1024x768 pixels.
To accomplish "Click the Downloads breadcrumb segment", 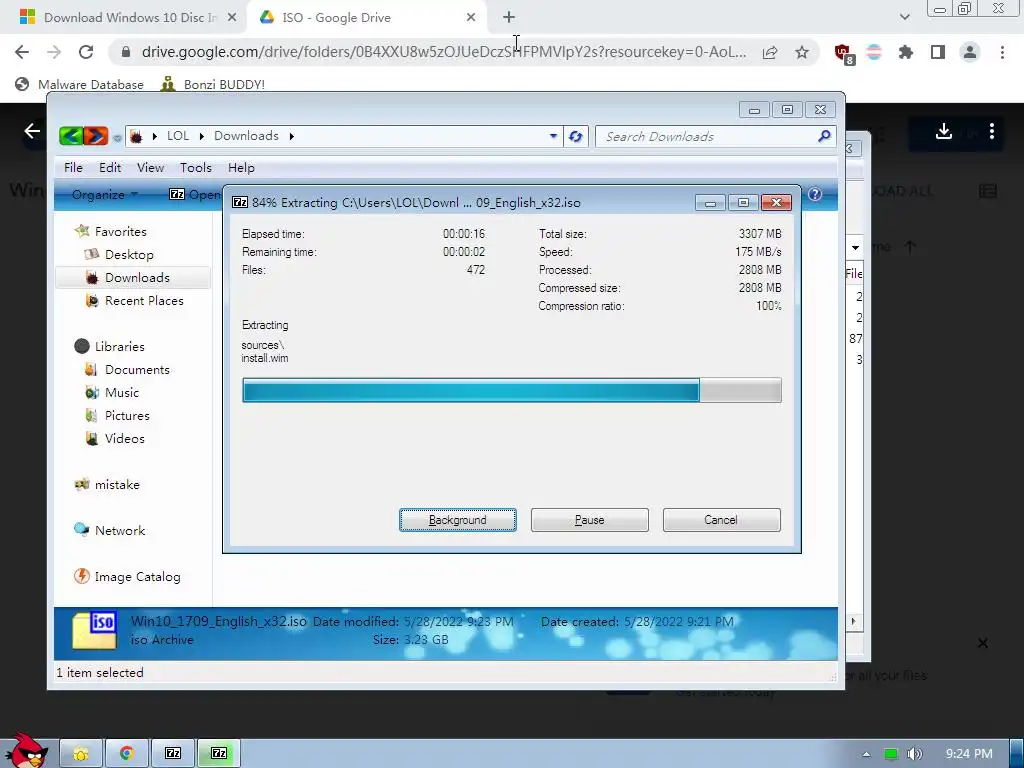I will click(x=246, y=136).
